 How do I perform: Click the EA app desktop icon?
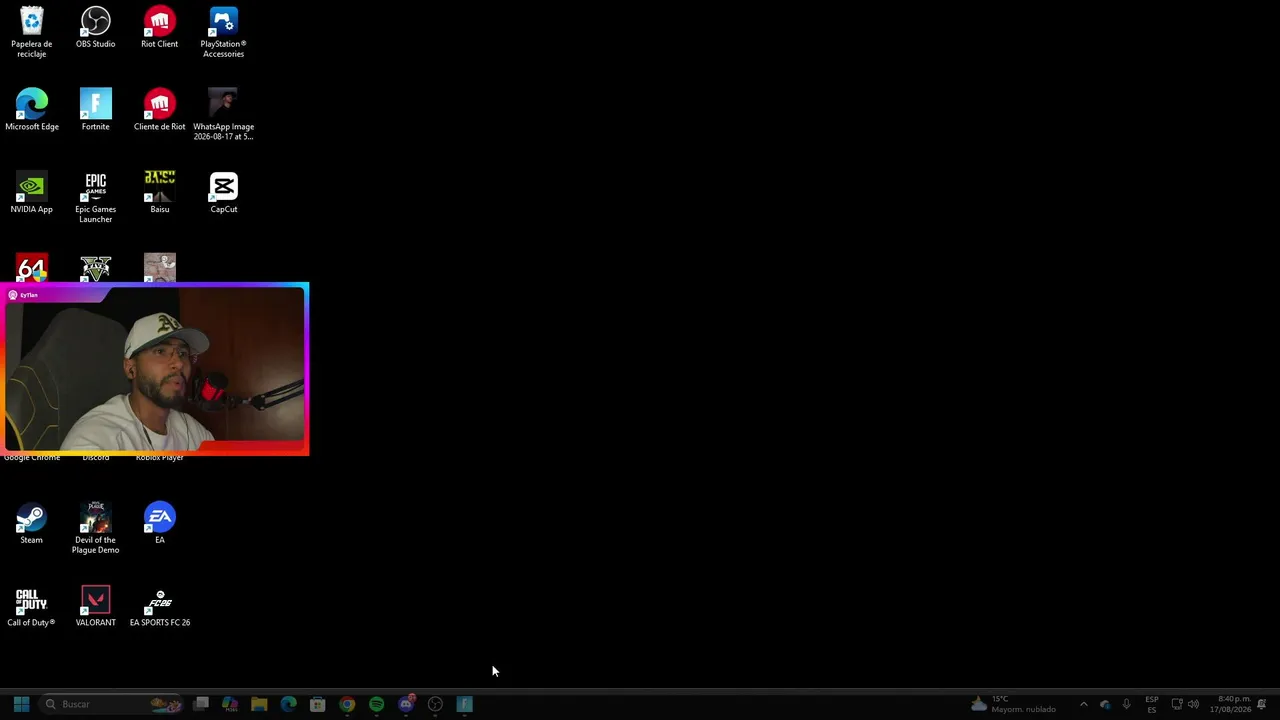[160, 523]
